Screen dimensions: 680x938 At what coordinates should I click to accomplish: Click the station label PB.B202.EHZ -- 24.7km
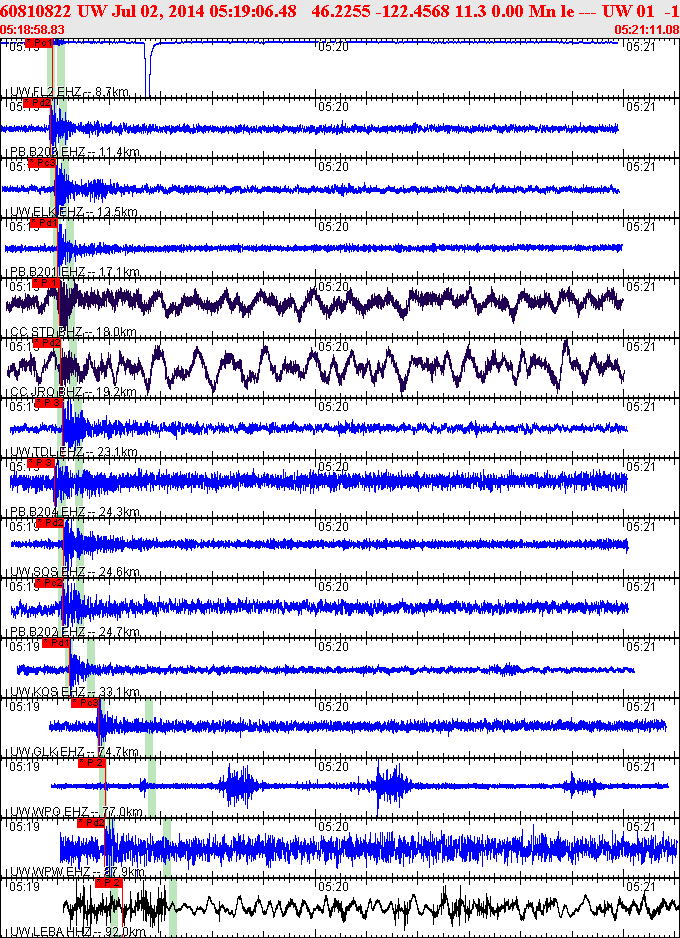coord(75,632)
